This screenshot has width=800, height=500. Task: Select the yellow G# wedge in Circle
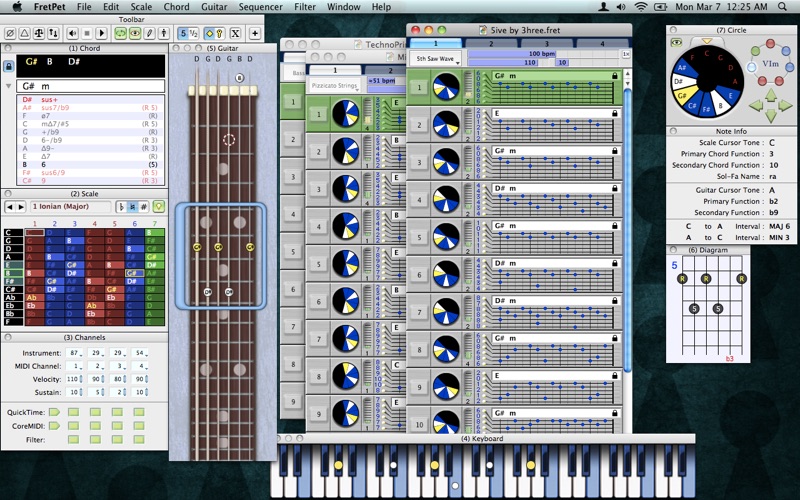click(x=682, y=96)
